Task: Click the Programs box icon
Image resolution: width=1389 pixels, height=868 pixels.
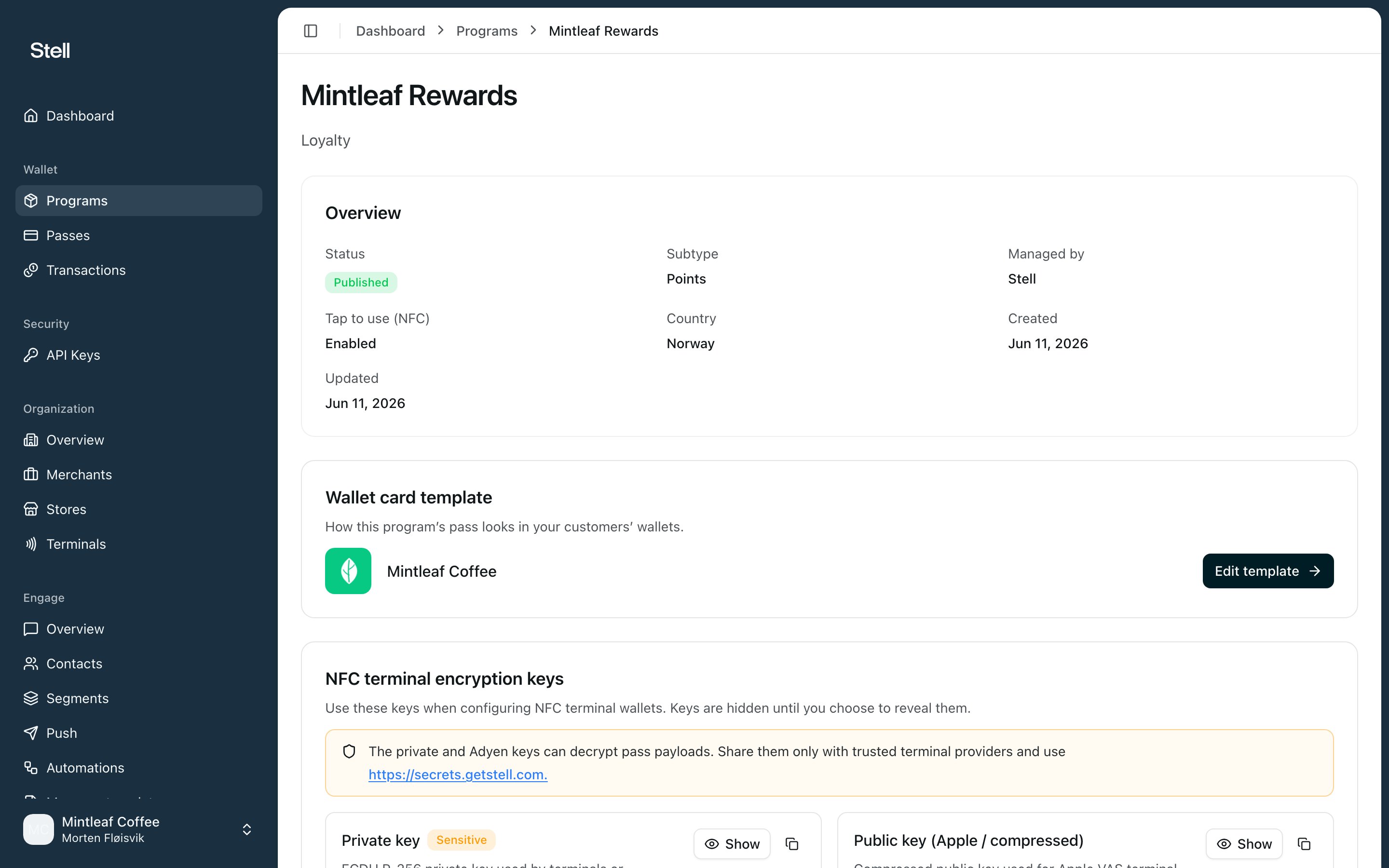Action: coord(31,201)
